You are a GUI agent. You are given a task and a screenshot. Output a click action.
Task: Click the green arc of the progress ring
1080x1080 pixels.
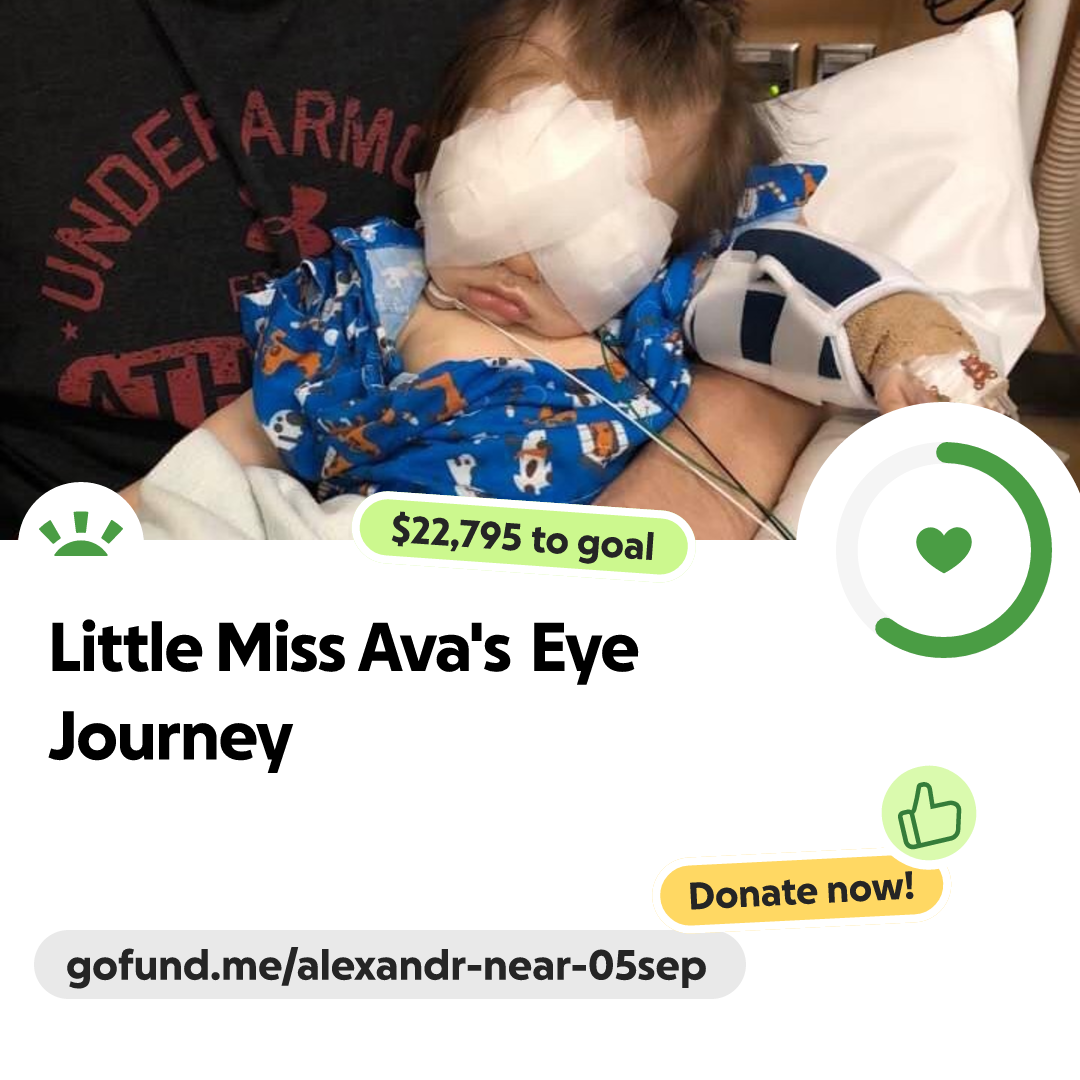point(1035,551)
